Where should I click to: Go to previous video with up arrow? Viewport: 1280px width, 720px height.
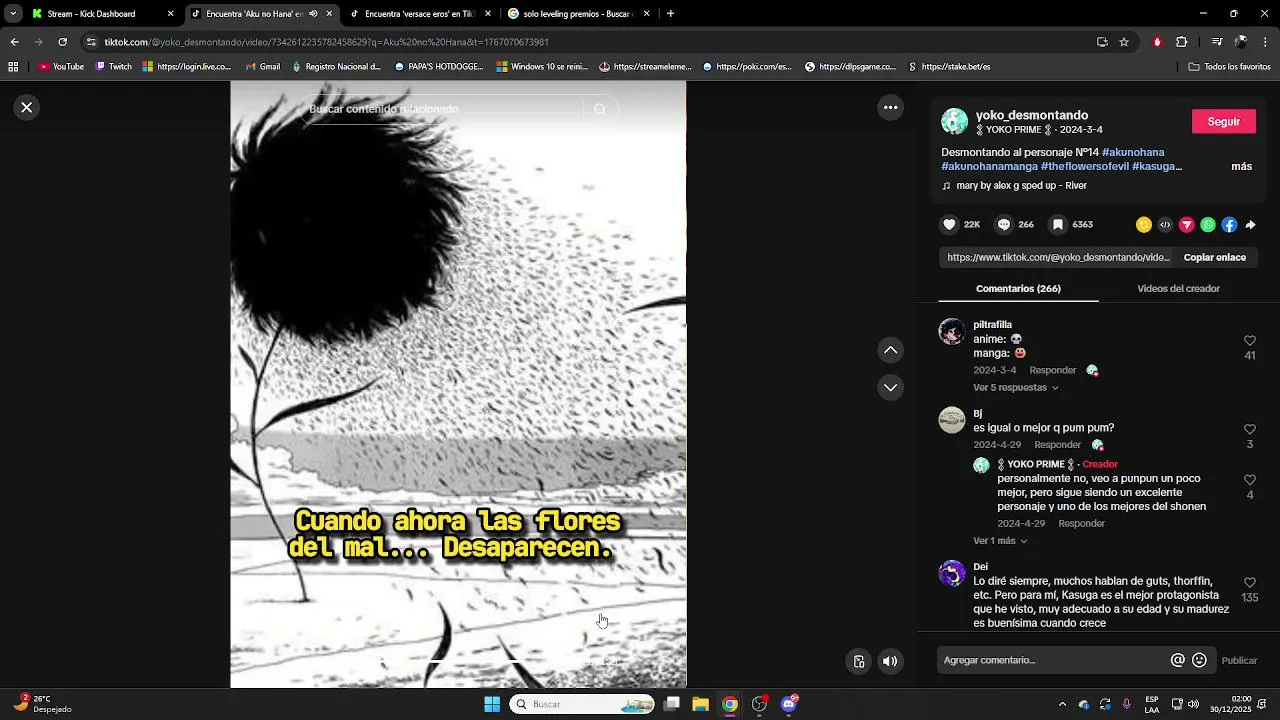pyautogui.click(x=890, y=350)
